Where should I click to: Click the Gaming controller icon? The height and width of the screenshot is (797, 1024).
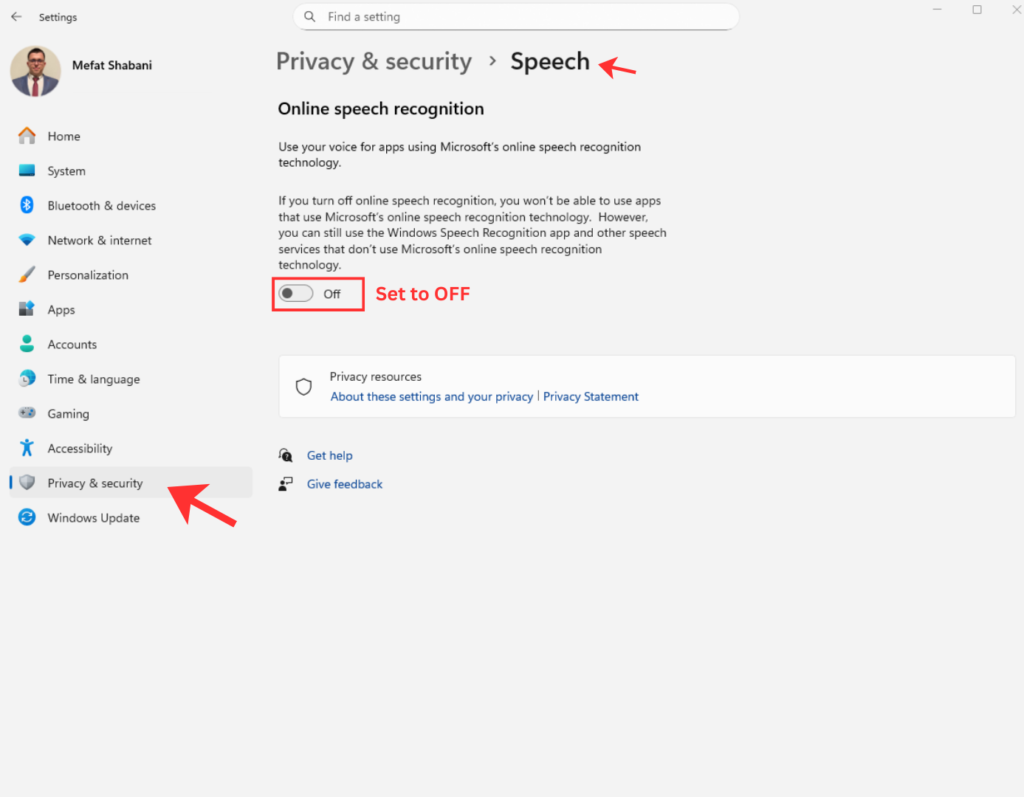click(x=27, y=414)
